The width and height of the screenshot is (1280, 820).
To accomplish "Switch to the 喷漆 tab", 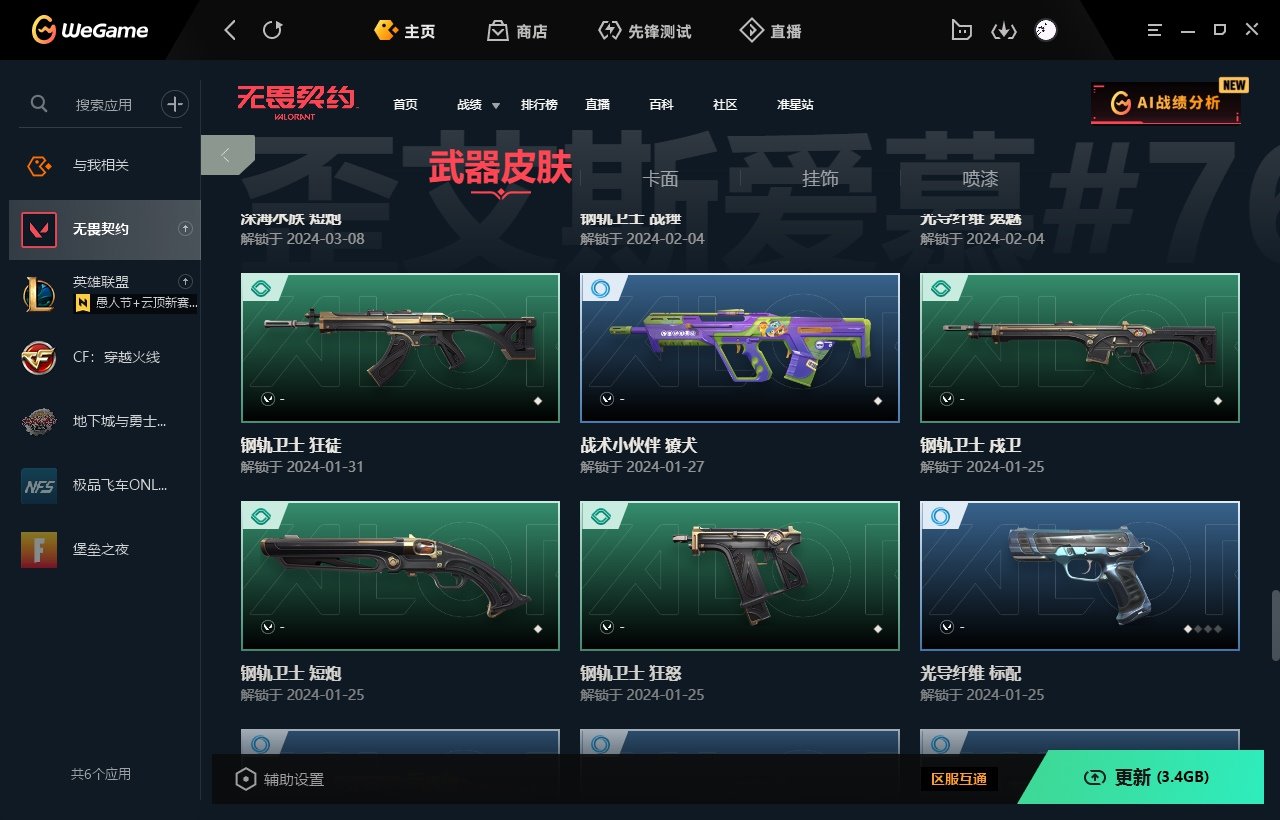I will pos(980,179).
